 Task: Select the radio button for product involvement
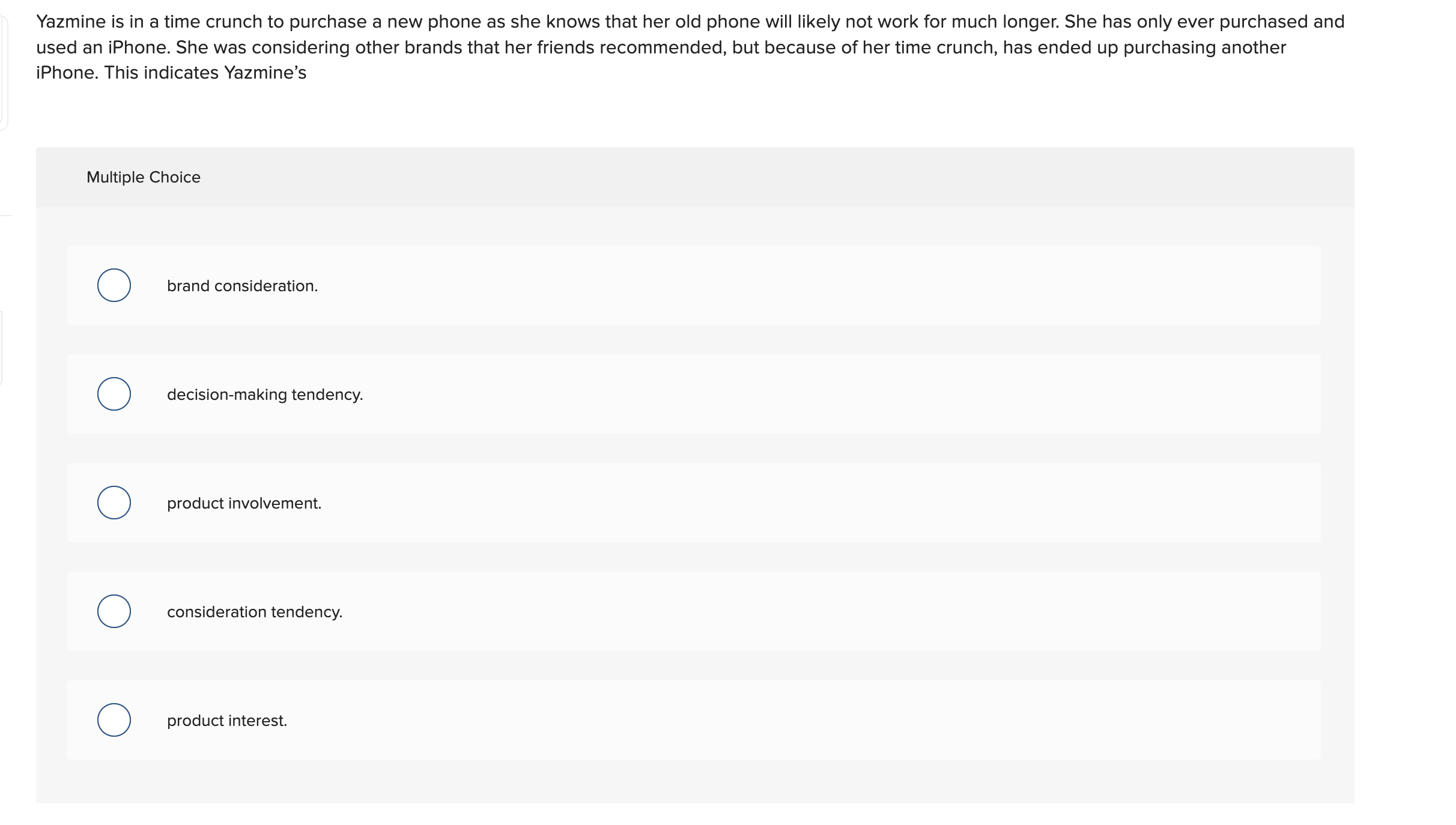[114, 503]
